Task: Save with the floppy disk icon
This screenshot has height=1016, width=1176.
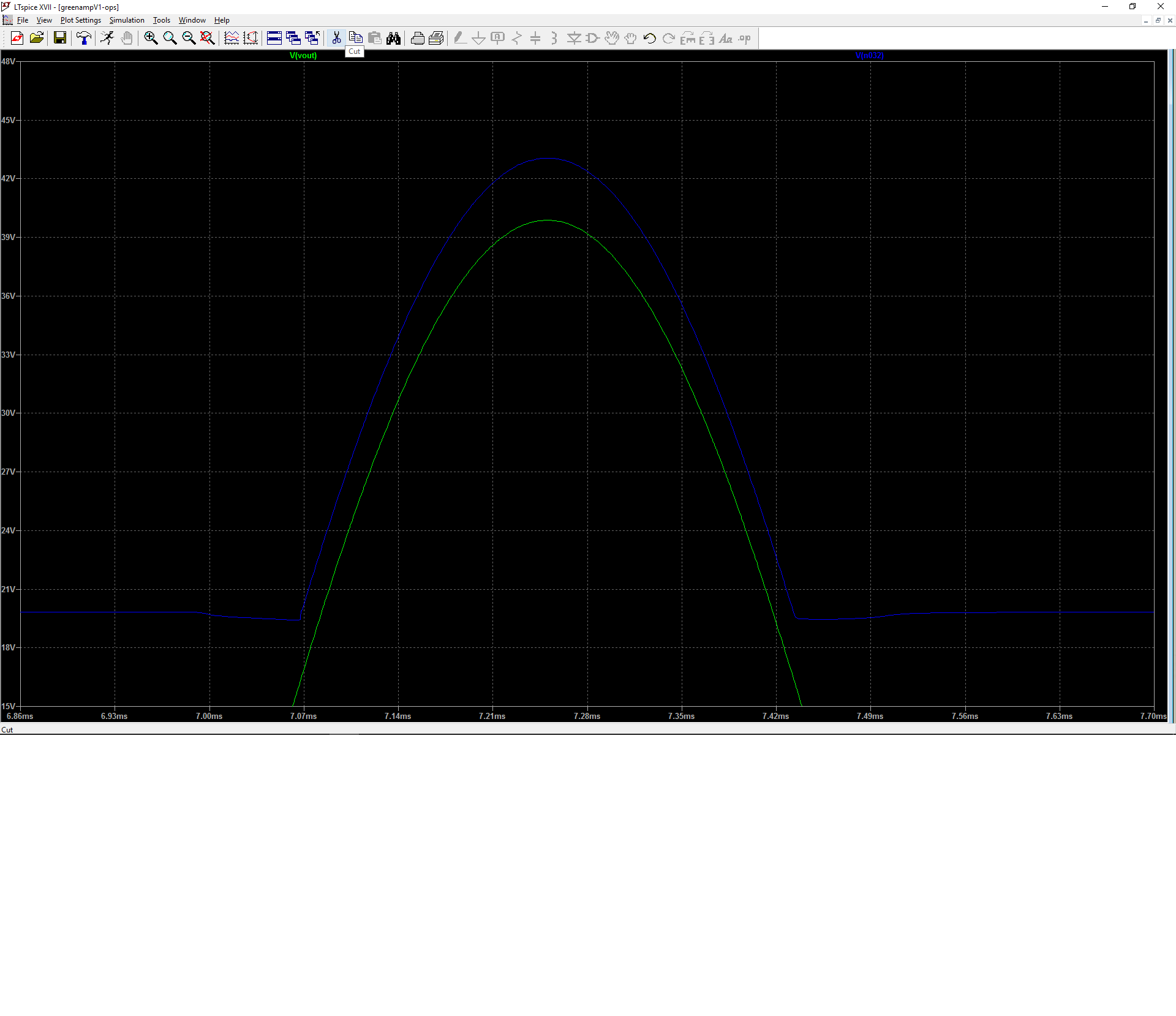Action: 60,38
